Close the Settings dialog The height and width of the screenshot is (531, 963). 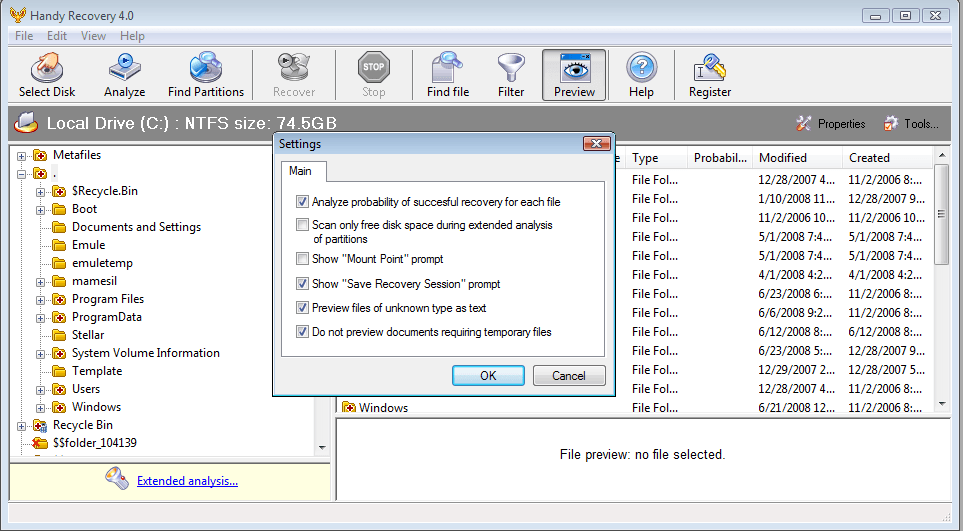click(596, 144)
